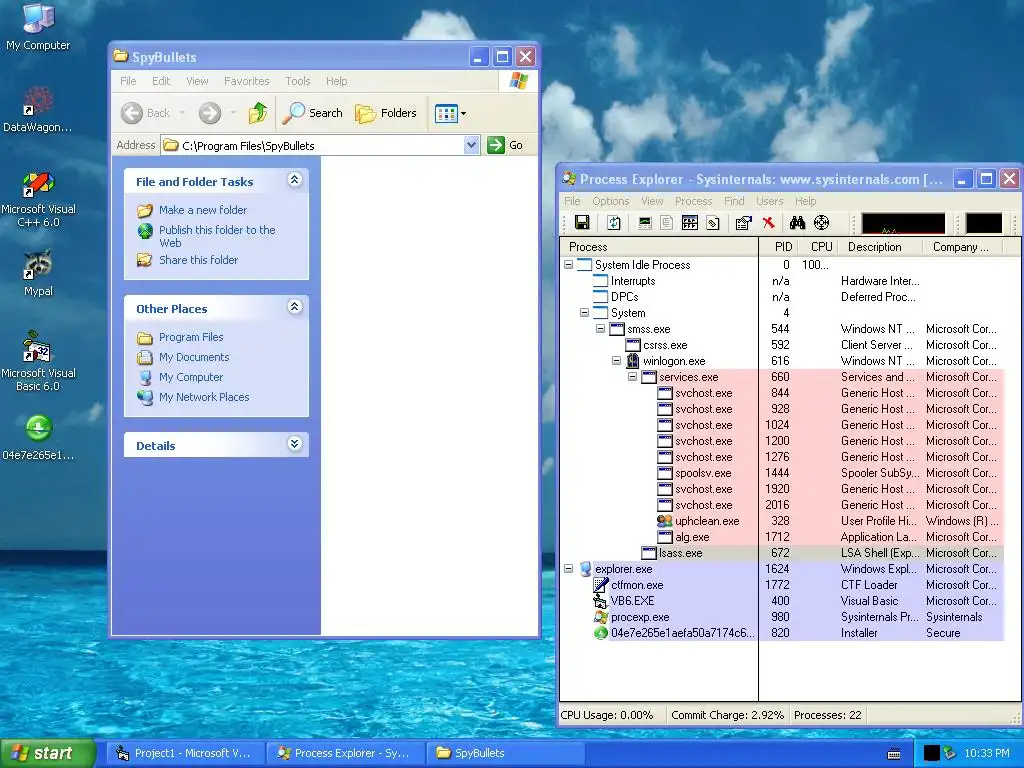Click the Up folder icon in SpyBullets
Viewport: 1024px width, 768px height.
[257, 113]
